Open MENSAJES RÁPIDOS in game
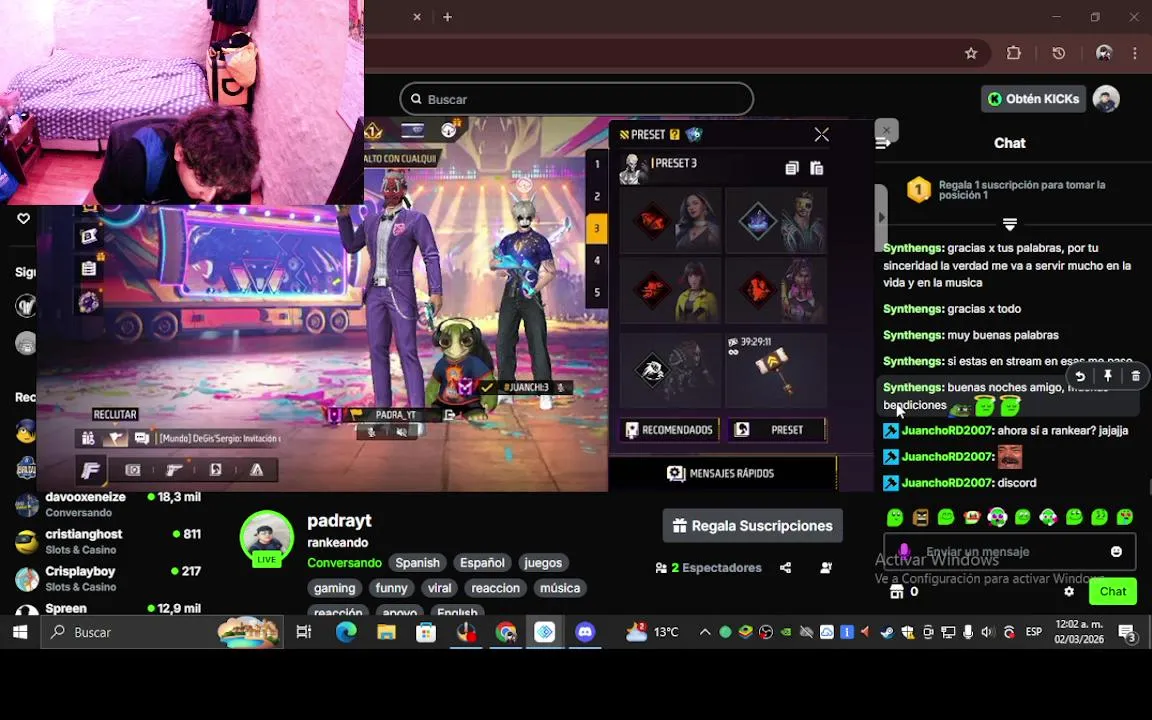This screenshot has width=1152, height=720. pos(722,473)
